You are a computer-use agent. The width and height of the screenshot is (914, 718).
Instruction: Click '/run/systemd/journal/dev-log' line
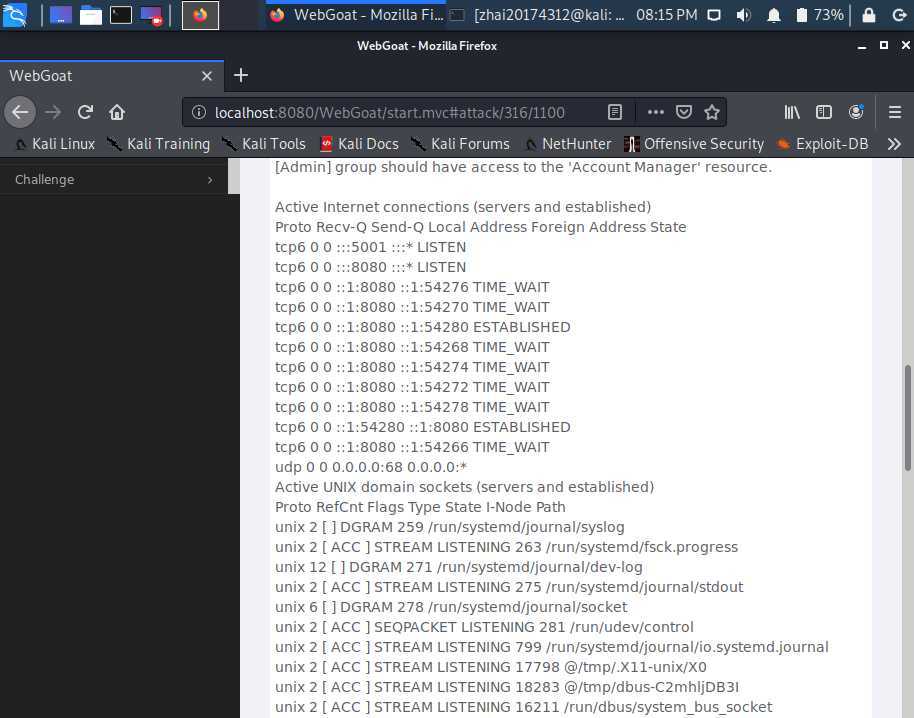click(x=458, y=567)
